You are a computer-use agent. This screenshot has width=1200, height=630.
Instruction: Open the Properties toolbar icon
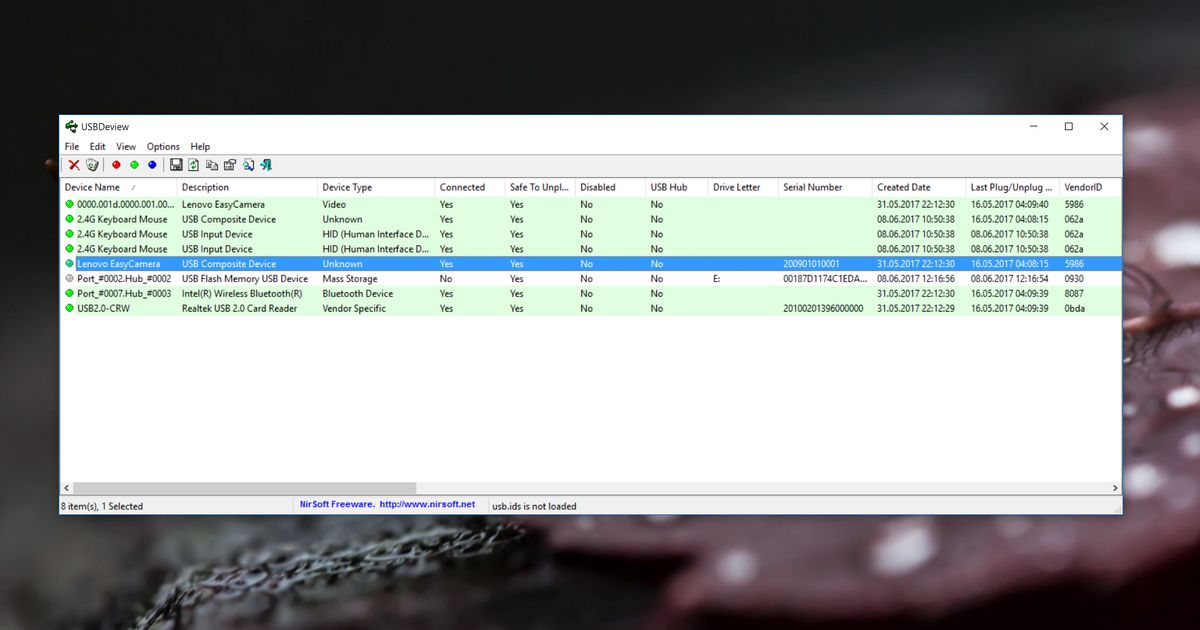230,164
